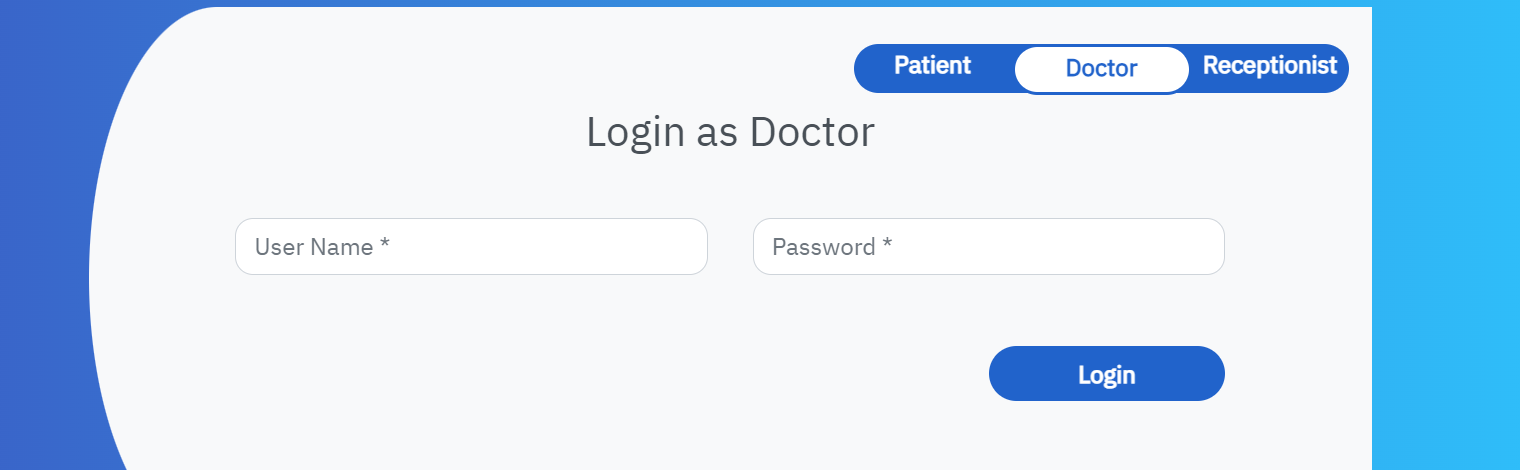1520x470 pixels.
Task: Open the Receptionist login tab
Action: coord(1269,66)
